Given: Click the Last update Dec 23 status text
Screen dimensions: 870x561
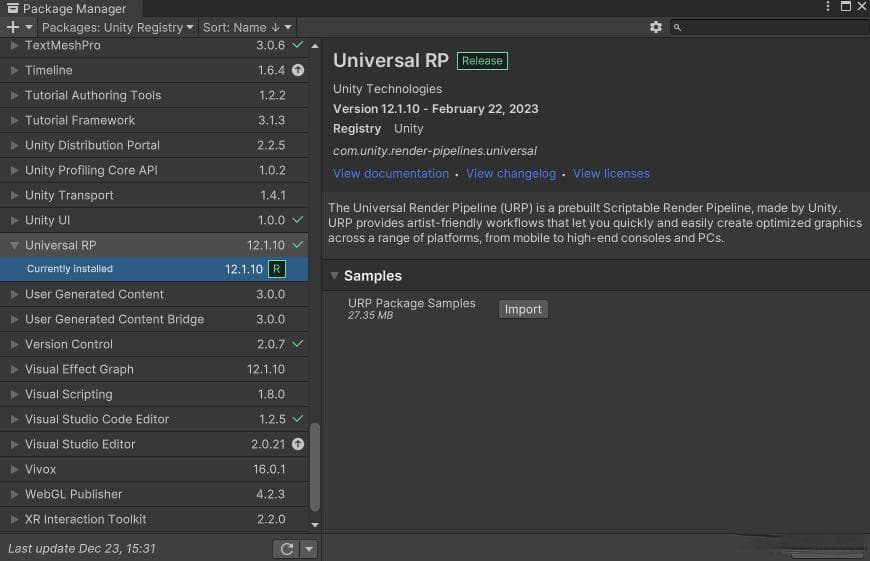Looking at the screenshot, I should pos(82,548).
